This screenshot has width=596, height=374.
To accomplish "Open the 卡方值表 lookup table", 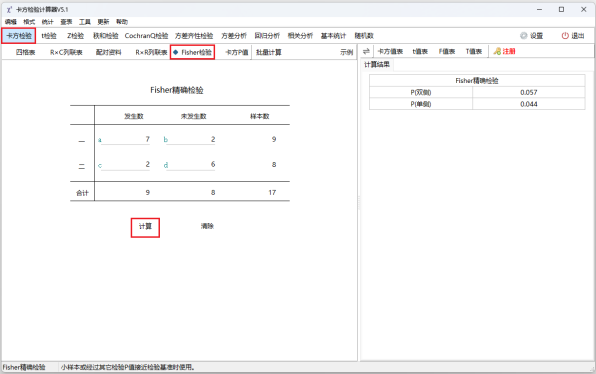I will click(x=390, y=51).
